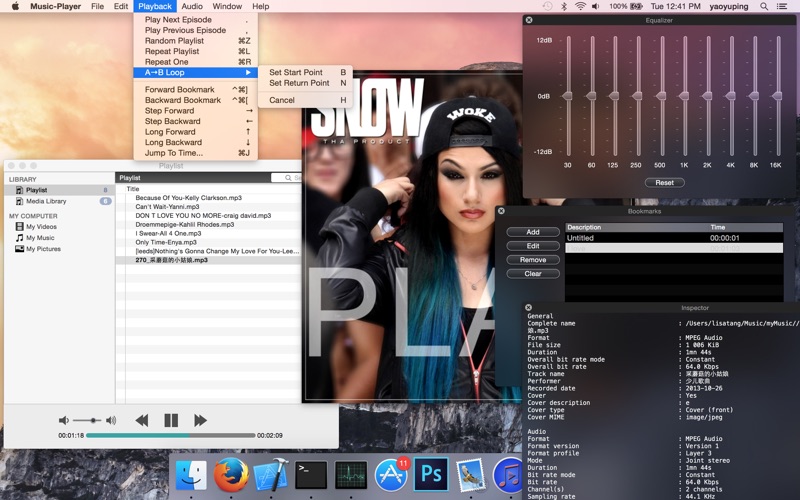The image size is (800, 500).
Task: Open the Audio menu in menu bar
Action: tap(192, 6)
